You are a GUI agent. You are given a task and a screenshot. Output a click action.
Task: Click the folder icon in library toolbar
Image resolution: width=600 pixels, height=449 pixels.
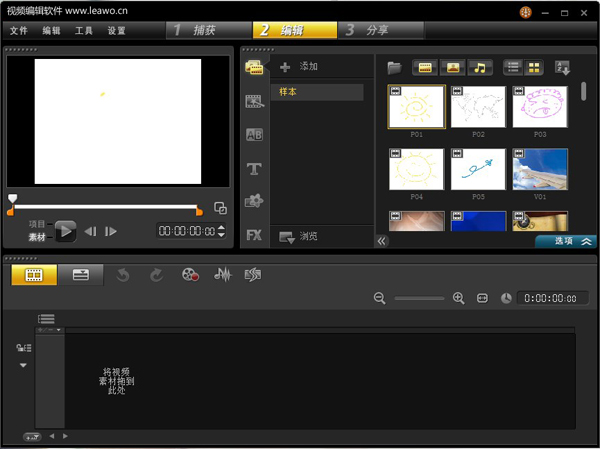click(x=394, y=68)
